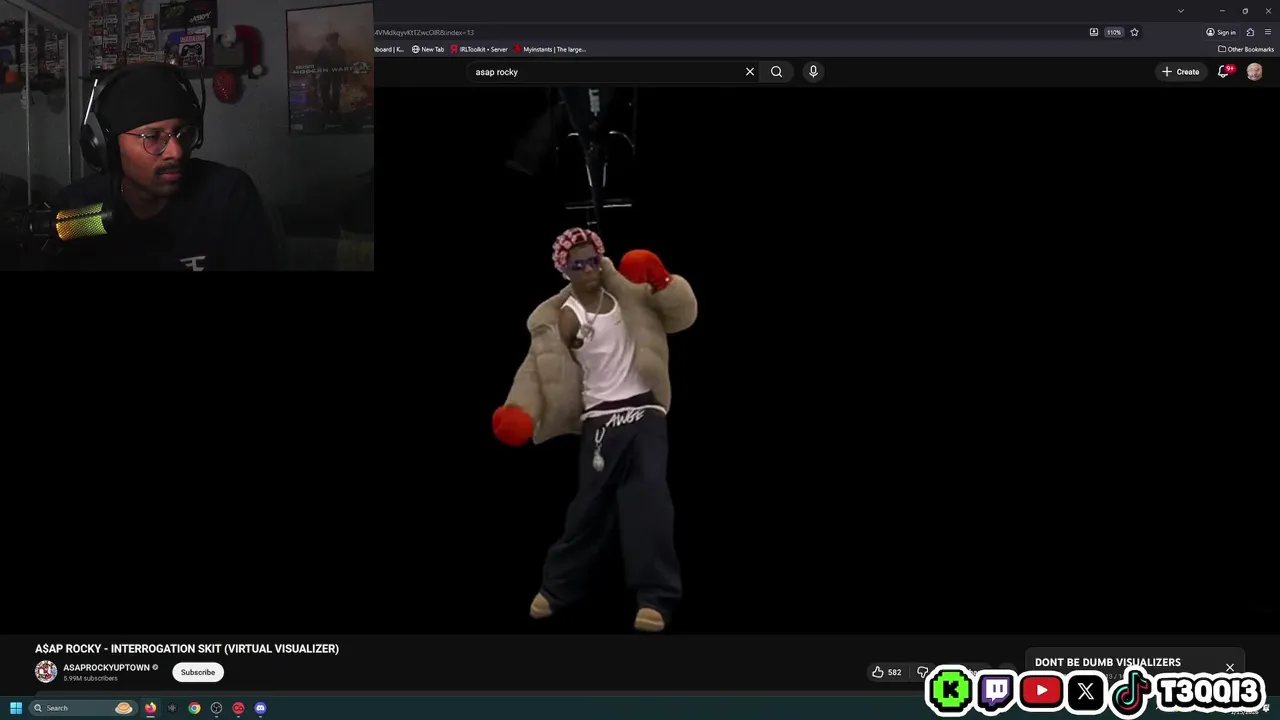The image size is (1280, 720).
Task: Open the YouTube Create menu
Action: pyautogui.click(x=1181, y=72)
